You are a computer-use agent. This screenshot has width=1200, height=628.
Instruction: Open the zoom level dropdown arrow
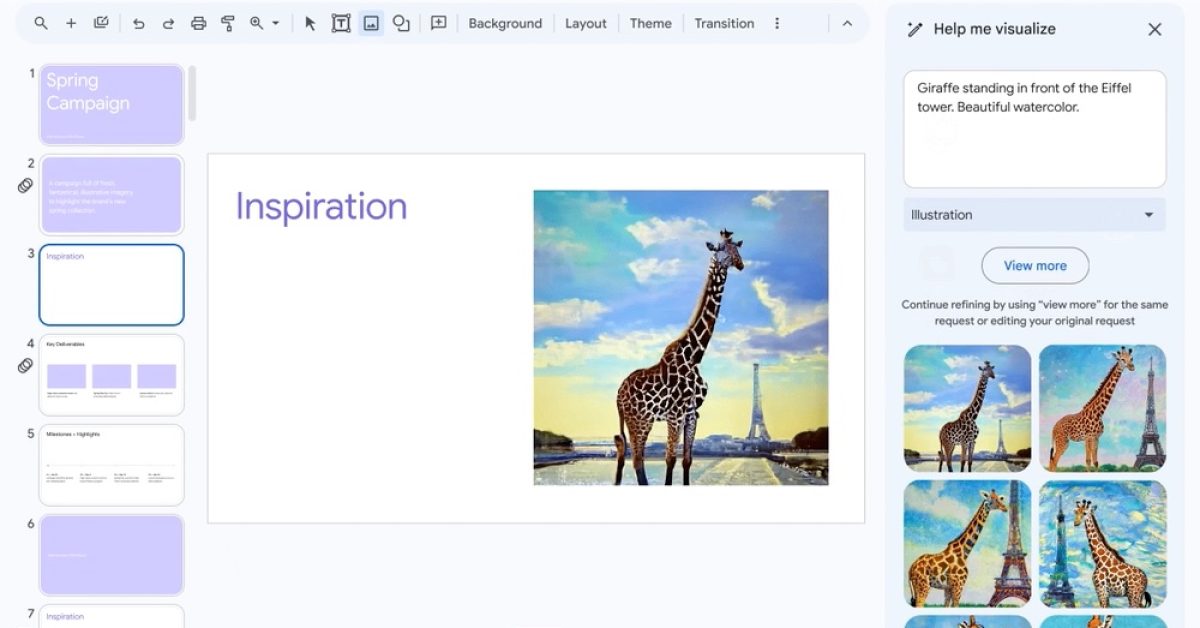tap(274, 22)
